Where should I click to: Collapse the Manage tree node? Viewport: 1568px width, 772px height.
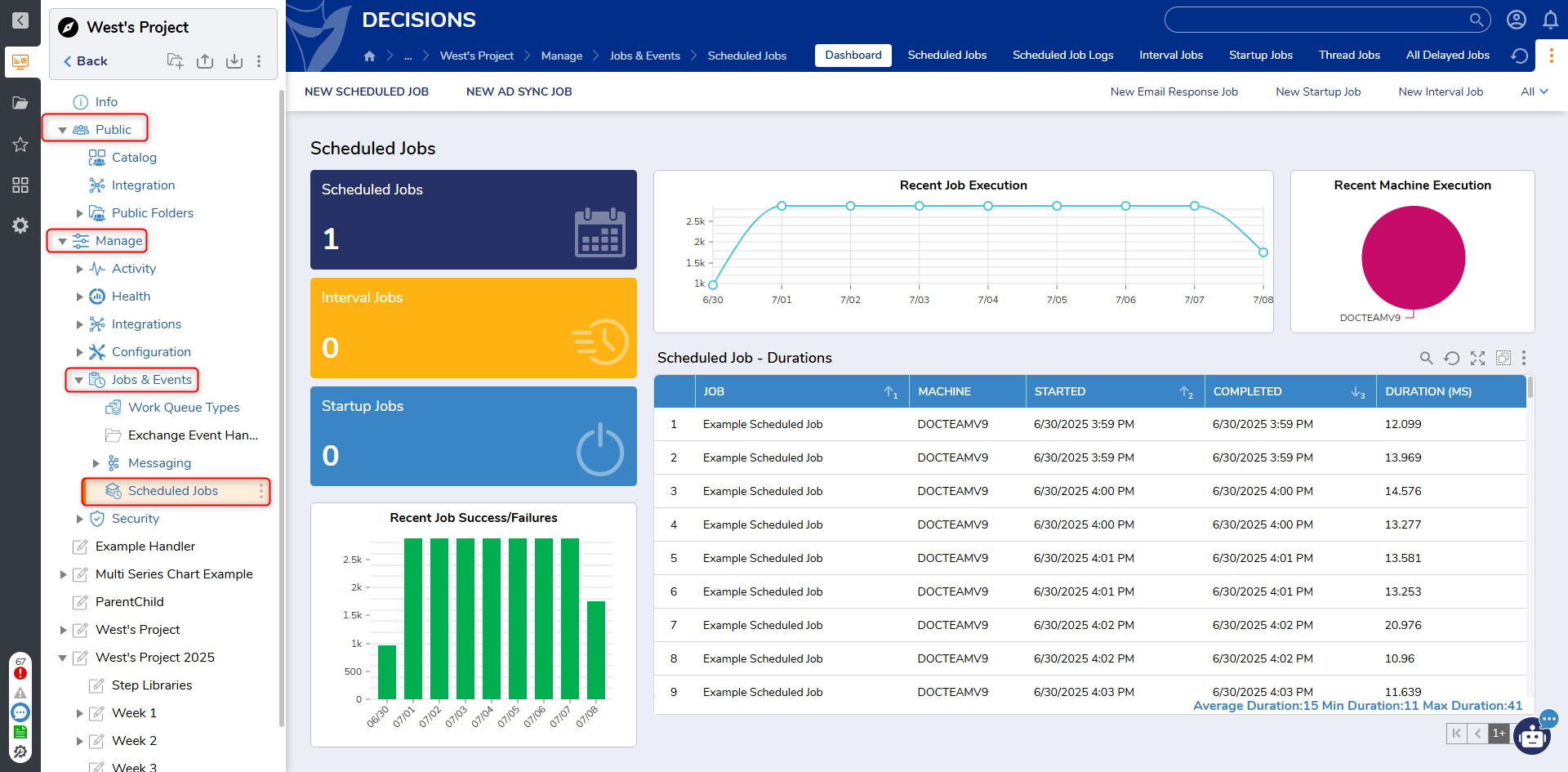pos(62,241)
